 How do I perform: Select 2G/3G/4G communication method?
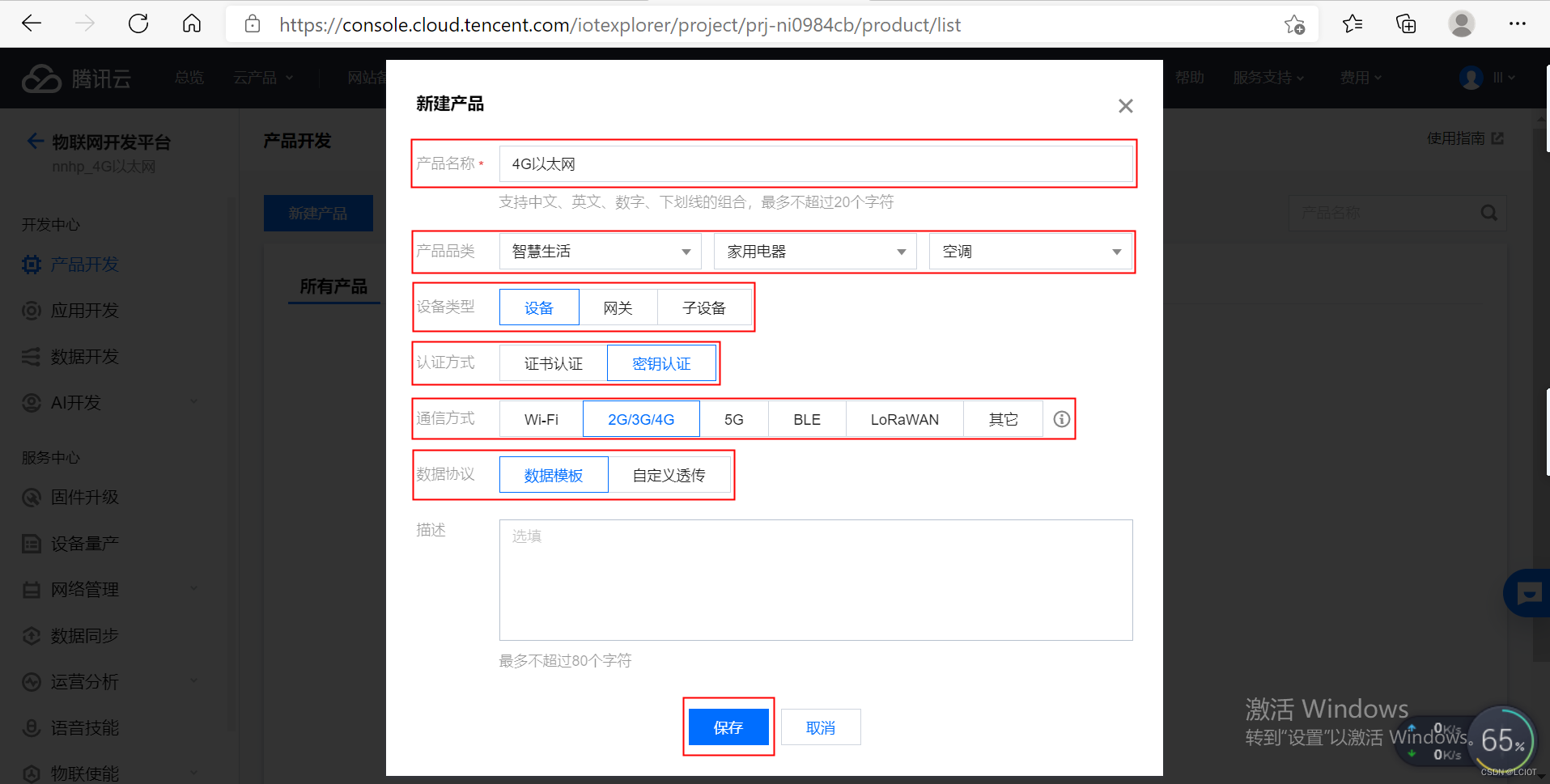point(641,419)
